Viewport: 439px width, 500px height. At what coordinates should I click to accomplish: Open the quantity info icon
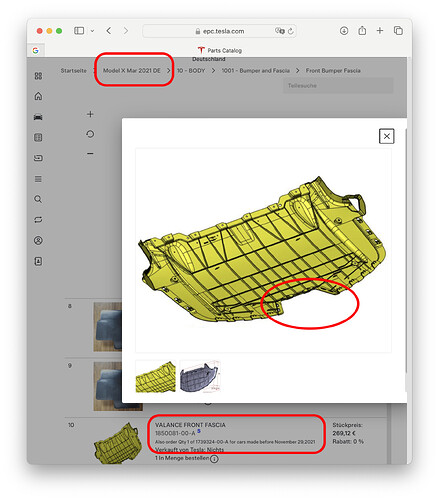[214, 459]
